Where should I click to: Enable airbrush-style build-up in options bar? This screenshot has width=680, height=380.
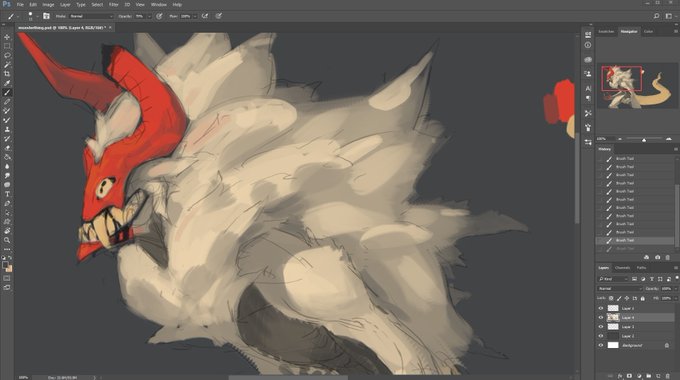[205, 16]
